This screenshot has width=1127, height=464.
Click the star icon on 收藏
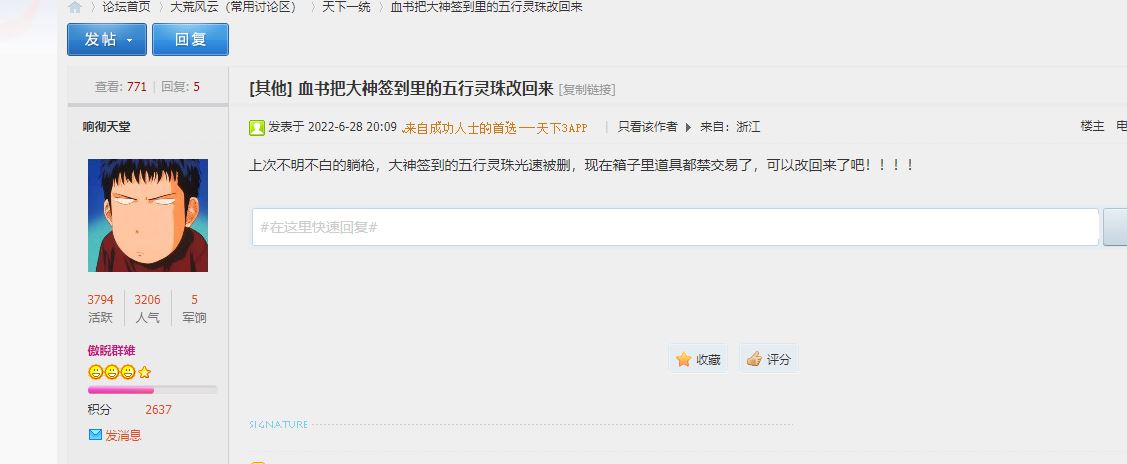tap(684, 359)
